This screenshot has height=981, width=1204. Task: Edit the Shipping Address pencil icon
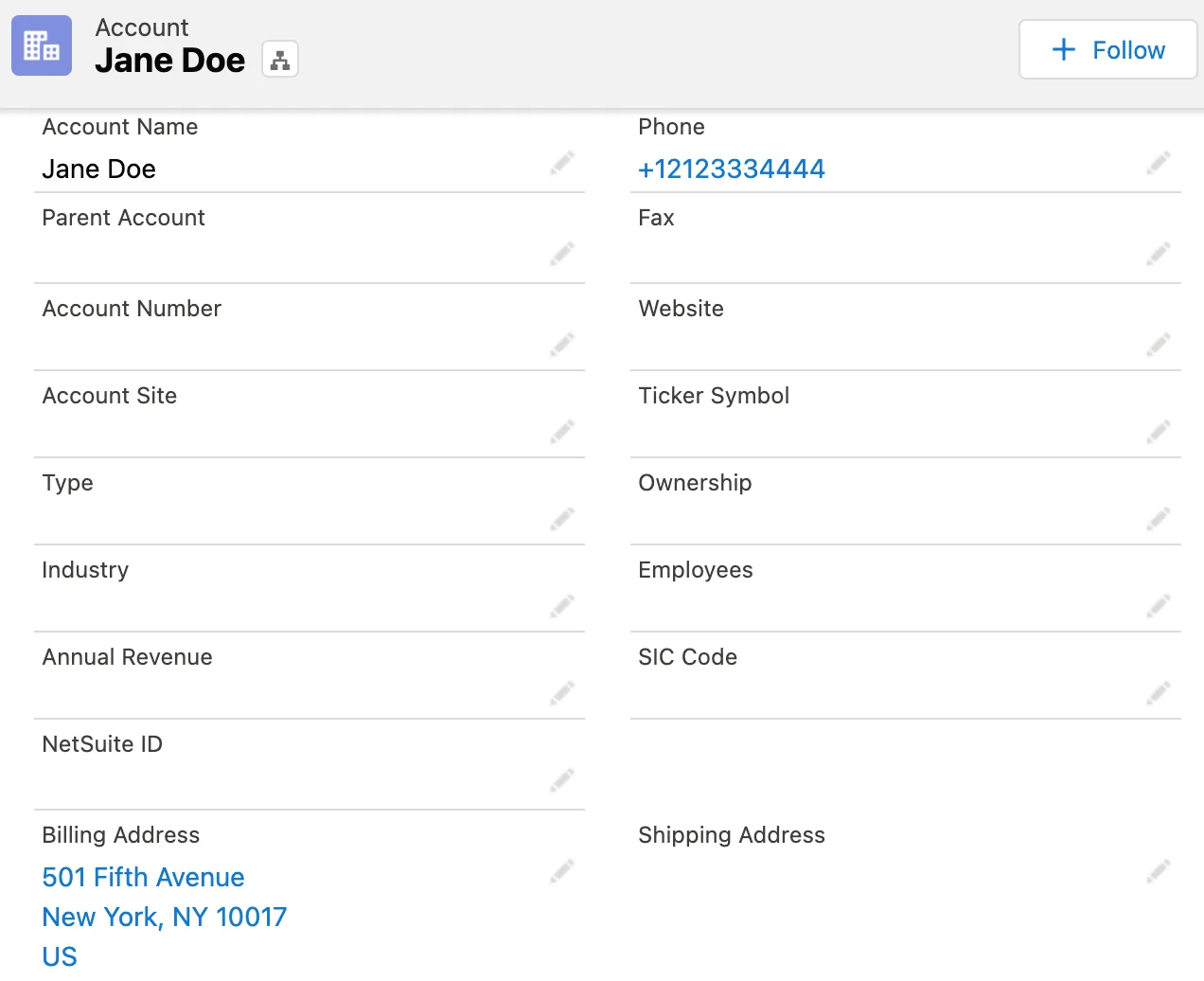1158,871
